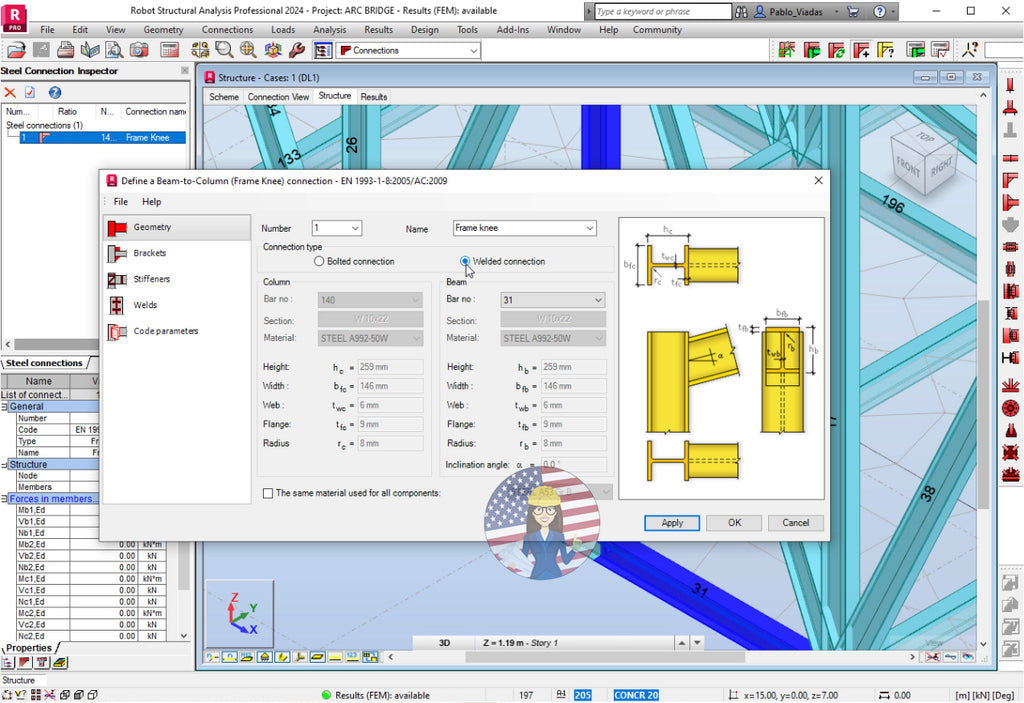This screenshot has width=1024, height=703.
Task: Open the connection Number dropdown
Action: 355,228
